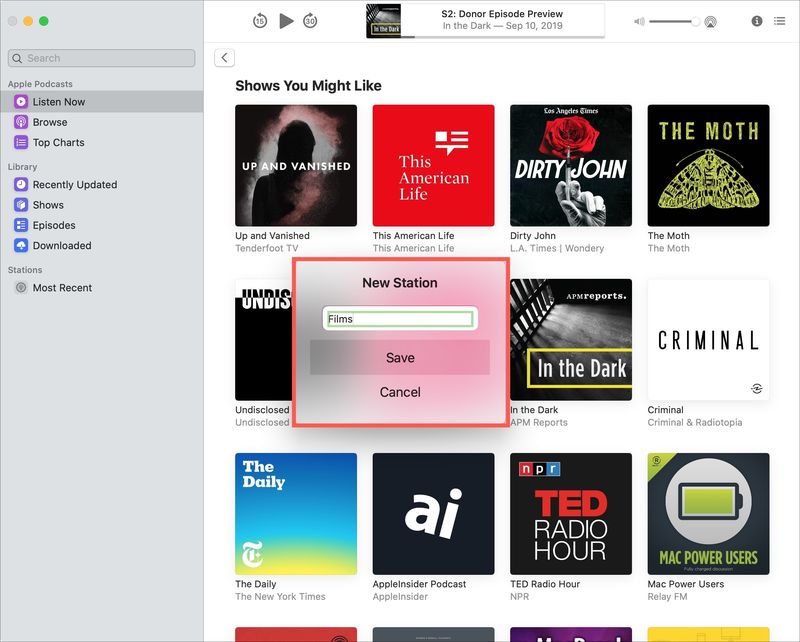Skip back 15 seconds
Image resolution: width=800 pixels, height=642 pixels.
260,21
